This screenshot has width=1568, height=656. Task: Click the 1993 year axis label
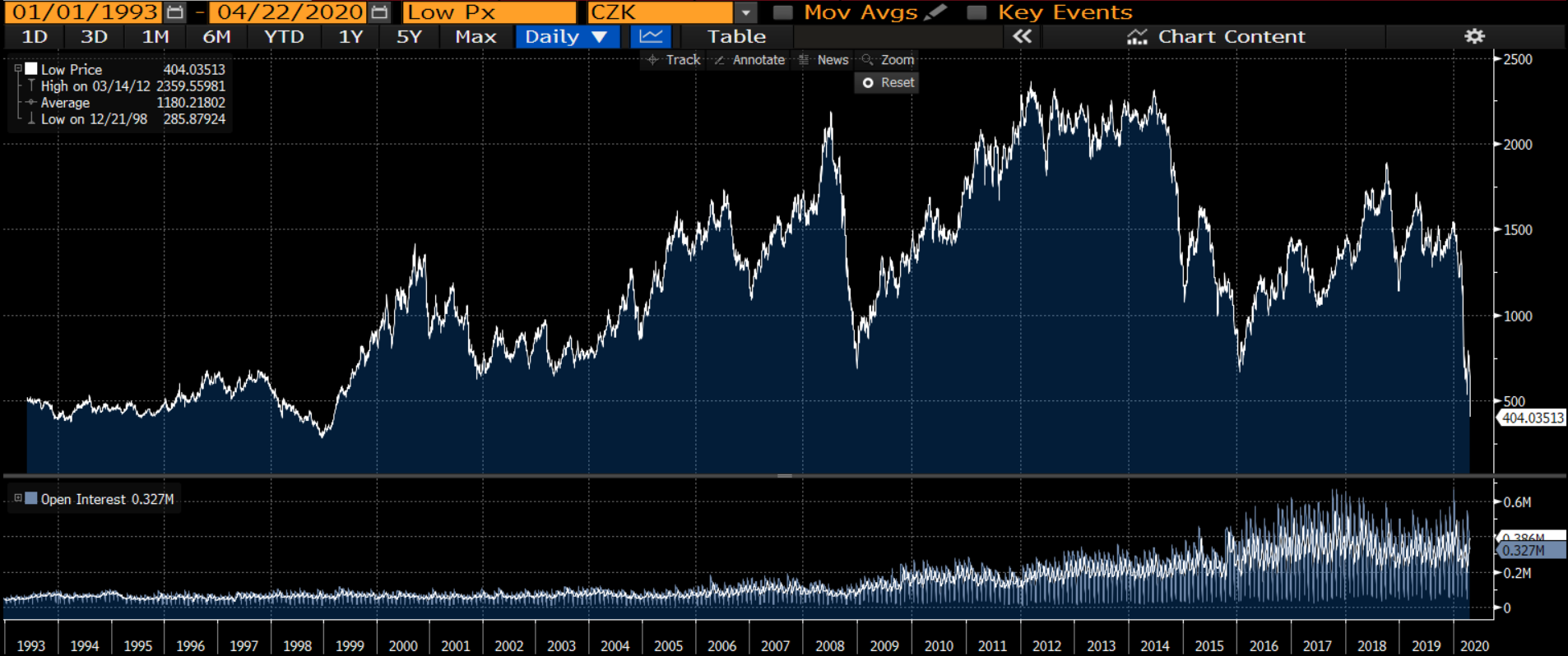click(x=31, y=646)
